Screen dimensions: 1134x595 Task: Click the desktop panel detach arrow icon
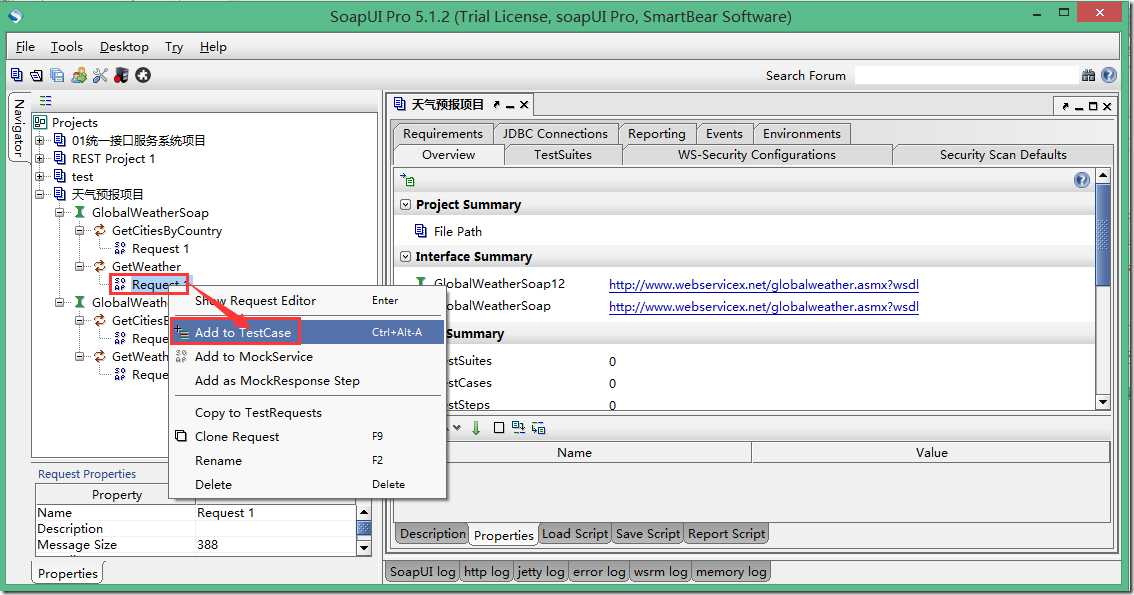(1065, 106)
